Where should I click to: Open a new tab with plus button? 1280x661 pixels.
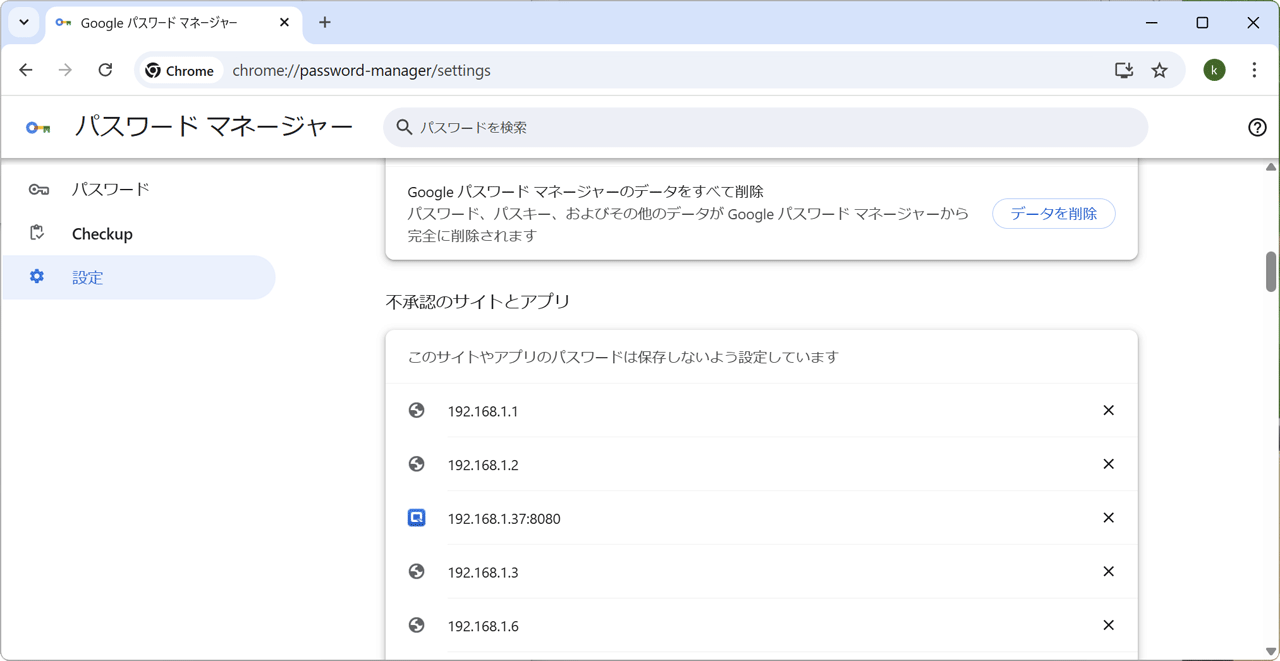point(325,22)
